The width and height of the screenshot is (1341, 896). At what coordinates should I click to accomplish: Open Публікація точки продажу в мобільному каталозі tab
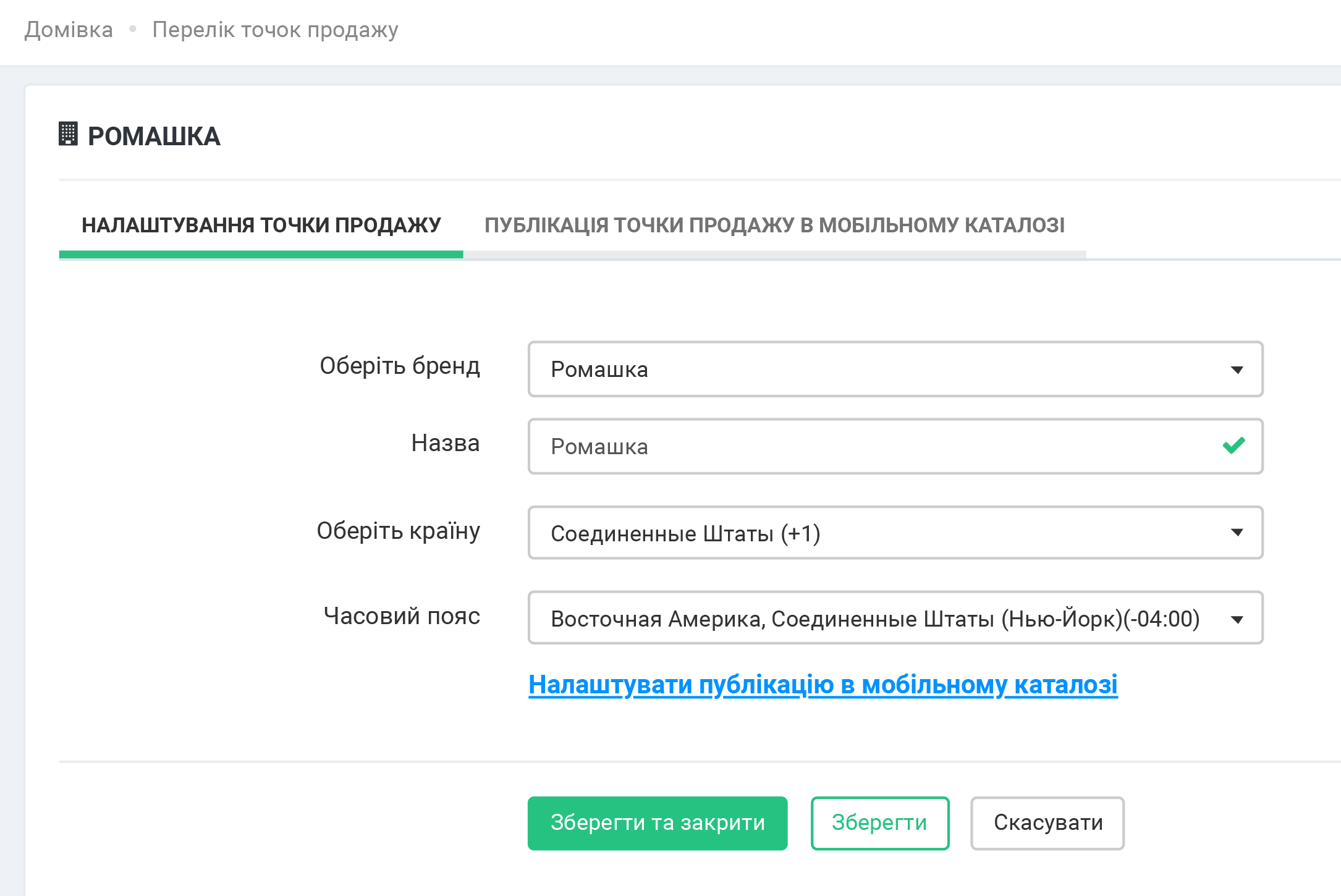pos(774,226)
